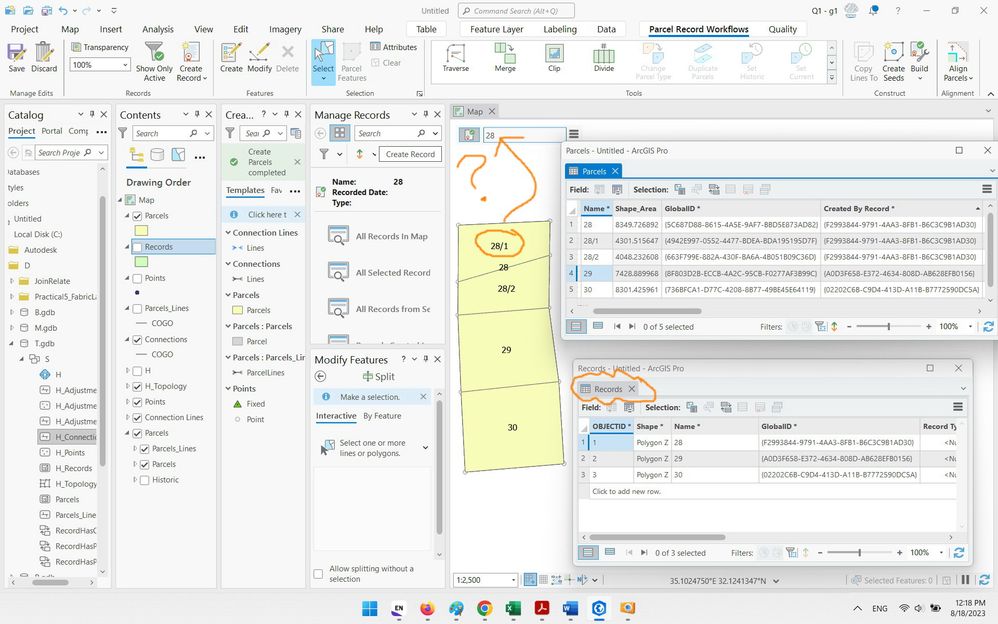Toggle H_Topology layer checkbox
This screenshot has width=998, height=624.
click(x=137, y=386)
